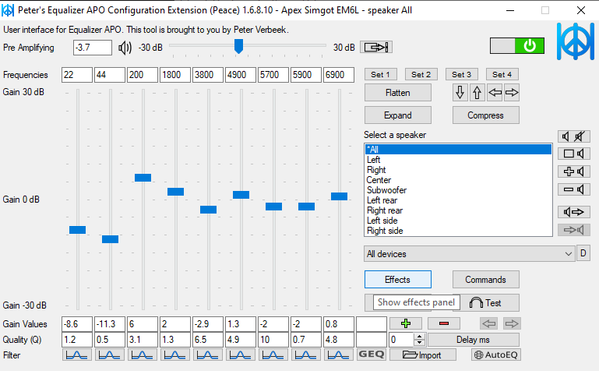Viewport: 599px width, 371px height.
Task: Select Set 4 preset button
Action: [x=502, y=75]
